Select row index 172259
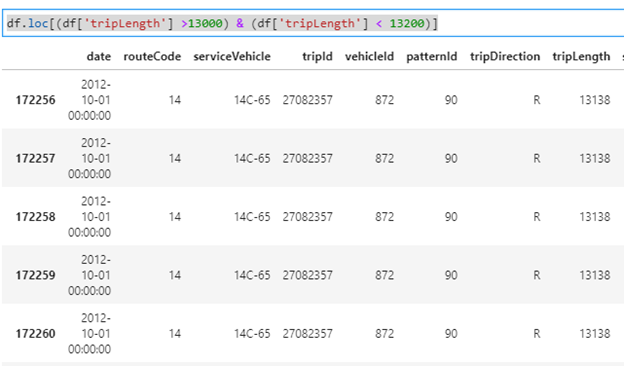The width and height of the screenshot is (624, 366). [35, 275]
